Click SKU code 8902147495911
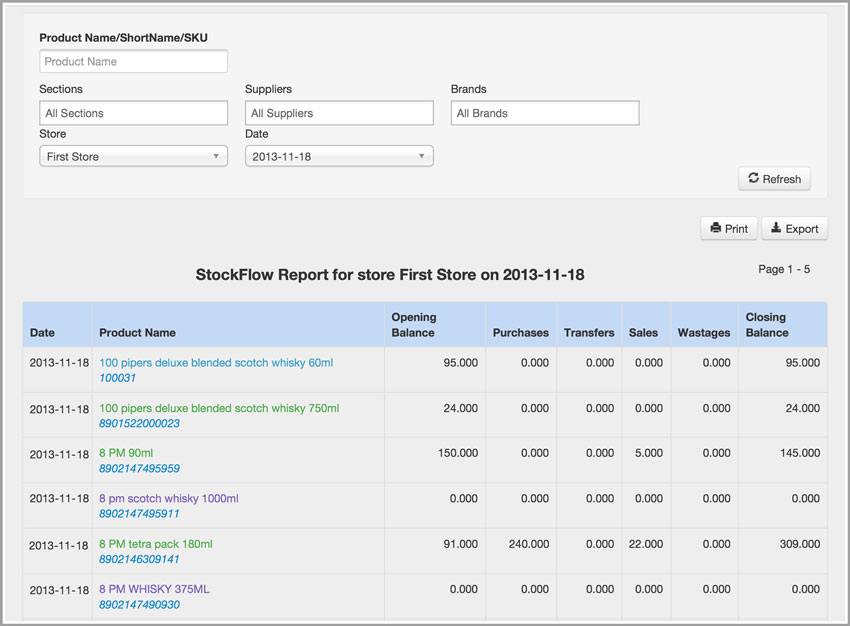 (139, 513)
